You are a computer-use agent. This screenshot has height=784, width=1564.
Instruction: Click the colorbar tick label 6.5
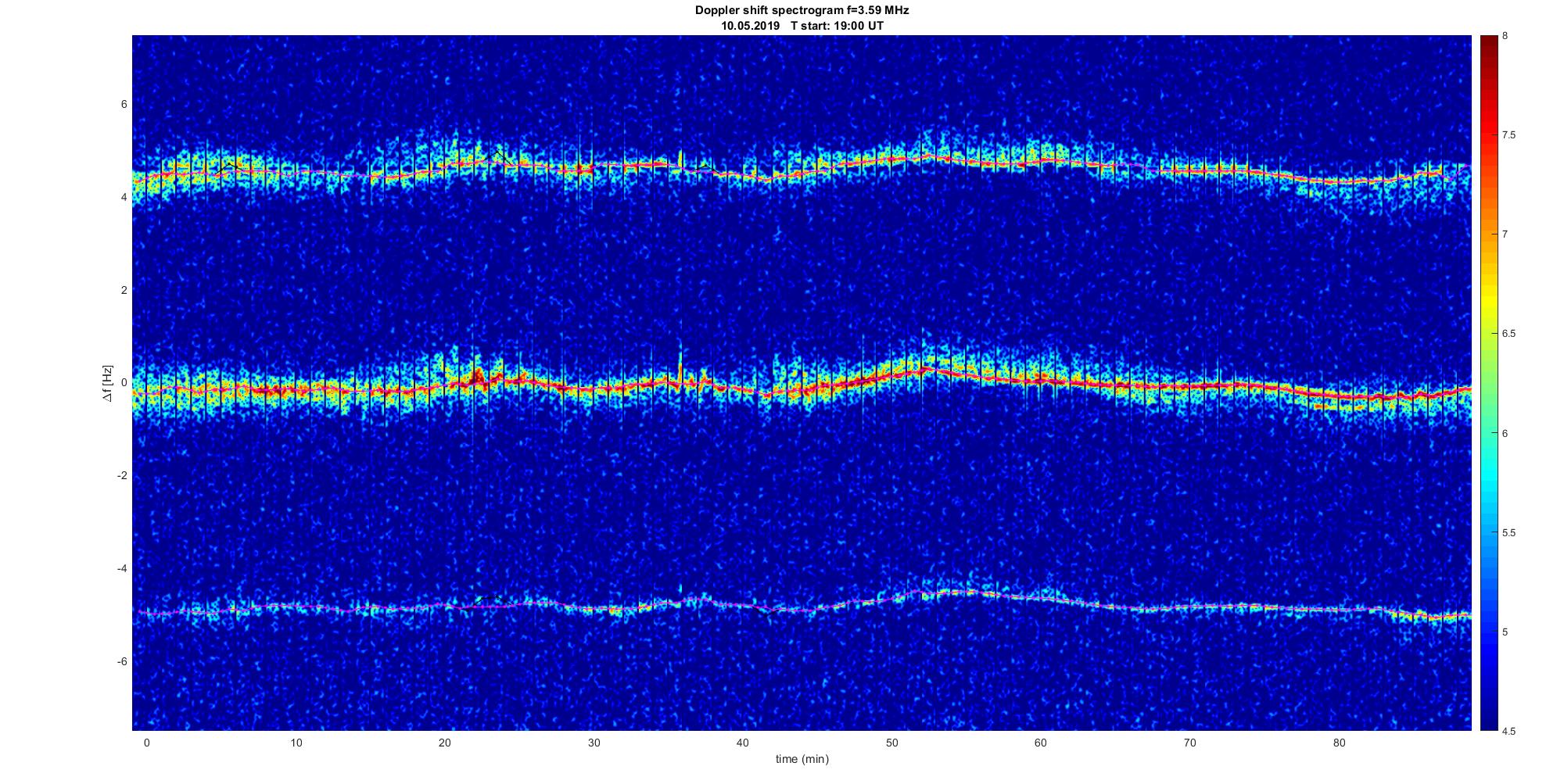[x=1509, y=334]
